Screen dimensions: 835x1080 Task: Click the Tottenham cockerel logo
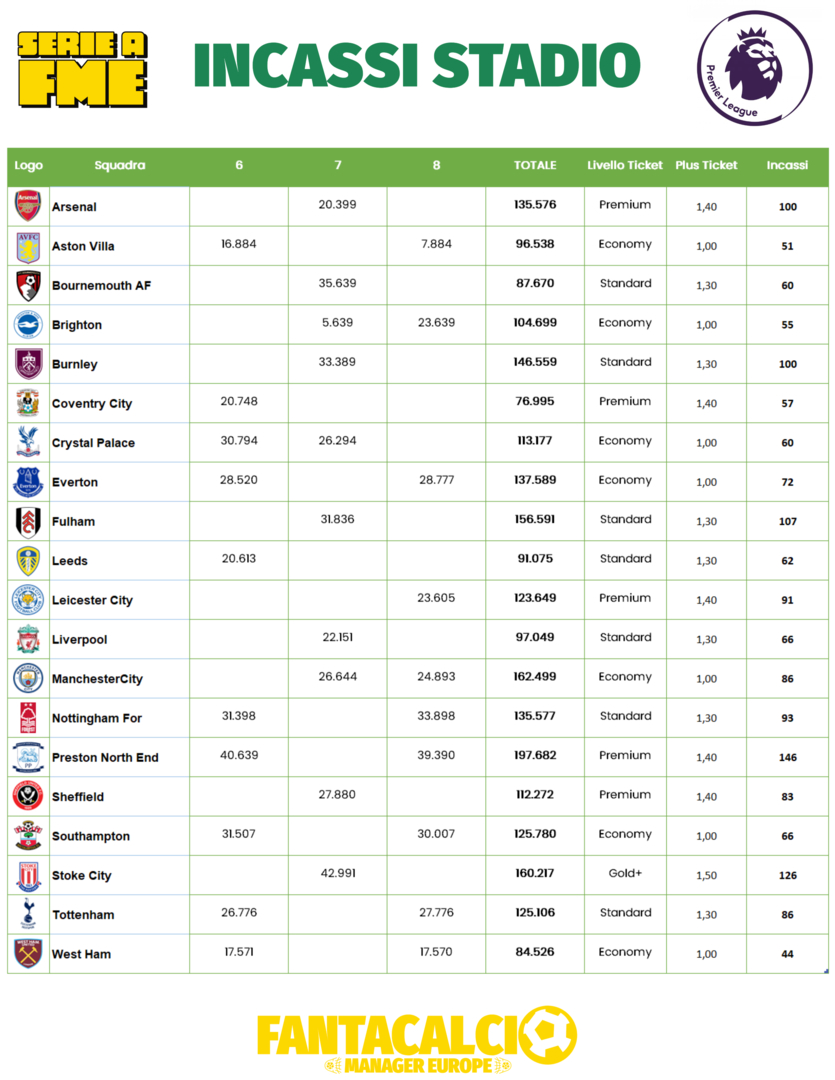(x=28, y=914)
